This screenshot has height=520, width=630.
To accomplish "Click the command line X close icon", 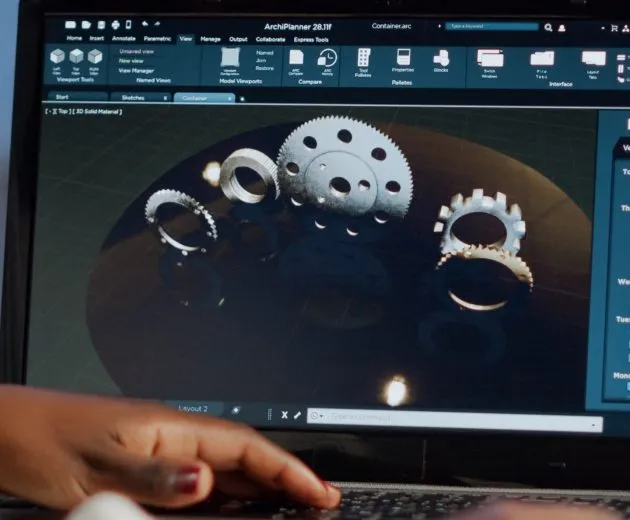I will [284, 415].
